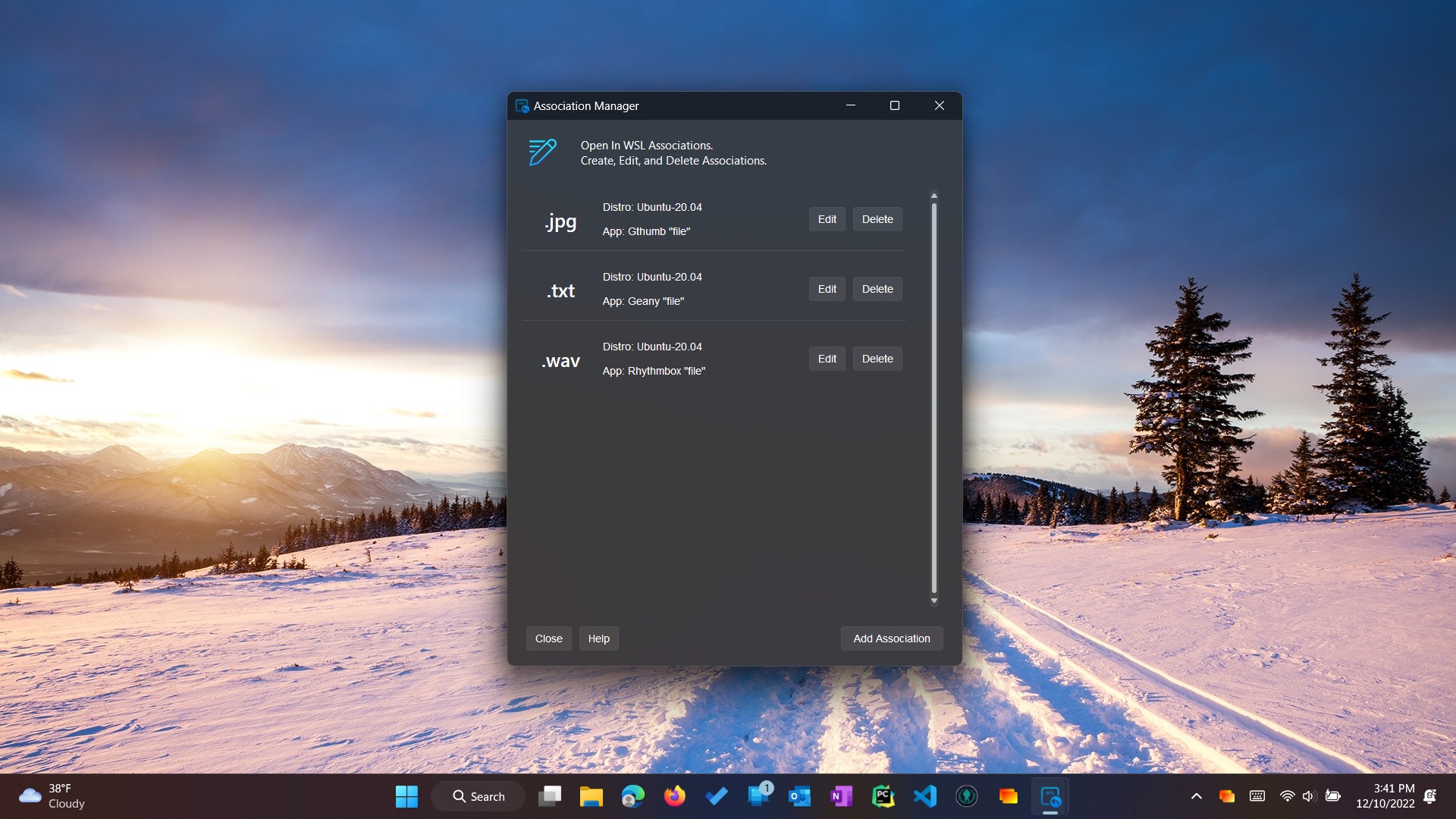Open Microsoft Edge from the taskbar
Viewport: 1456px width, 819px height.
632,796
